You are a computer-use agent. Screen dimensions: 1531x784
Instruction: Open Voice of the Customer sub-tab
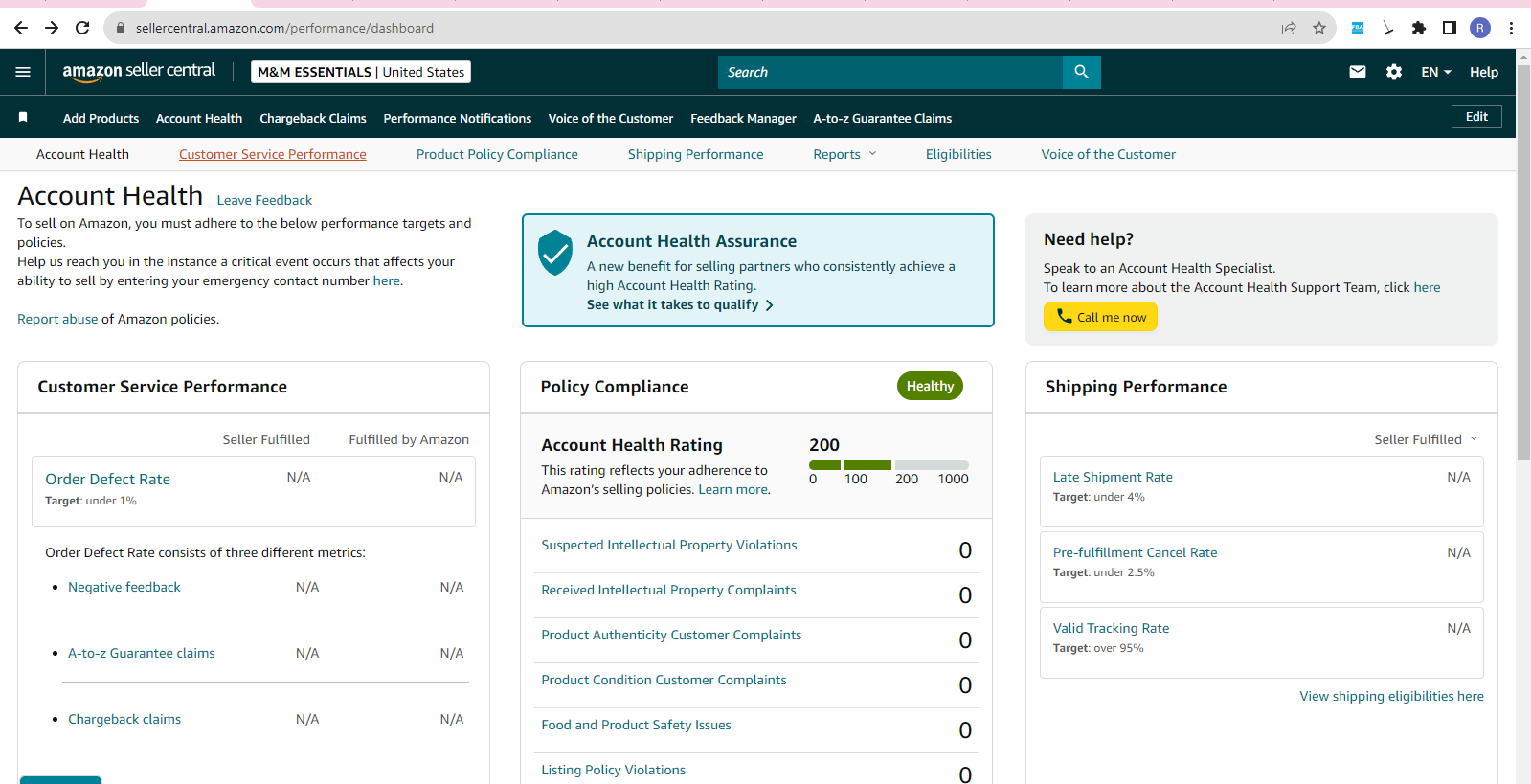tap(1109, 154)
